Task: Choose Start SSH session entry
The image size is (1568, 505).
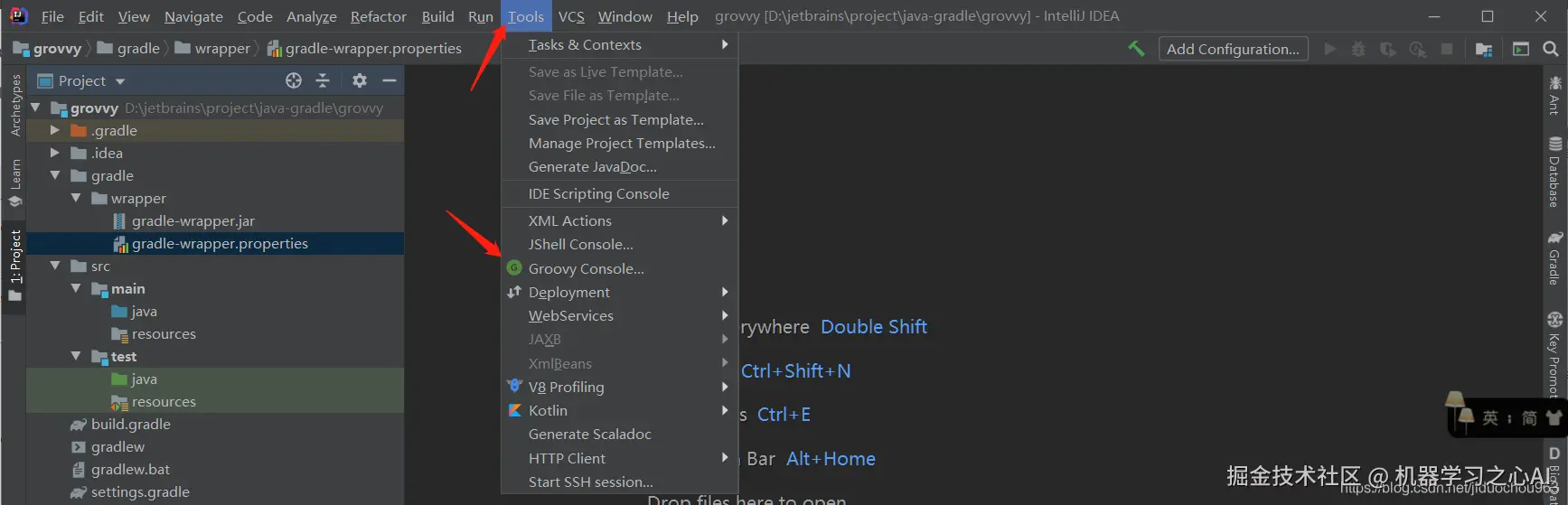Action: pos(620,482)
